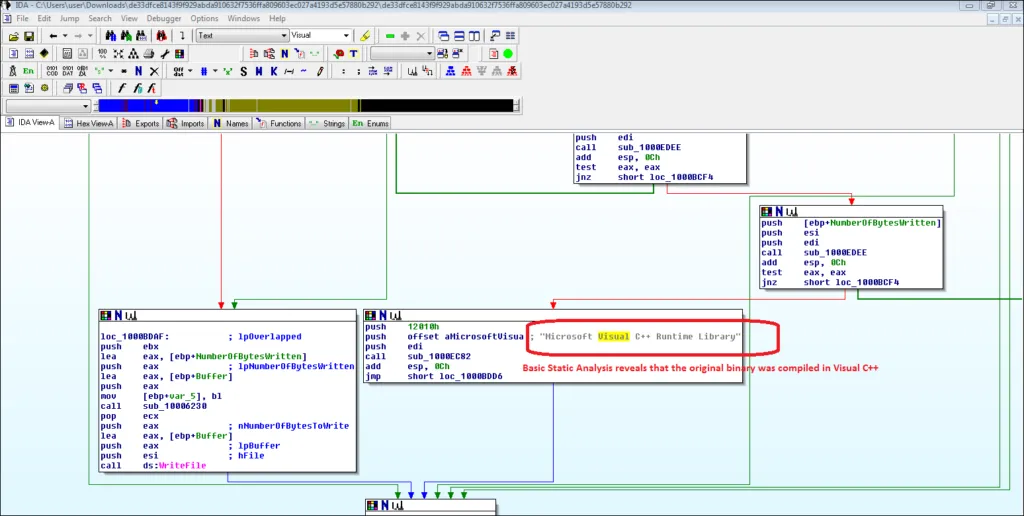
Task: Open the Debugger menu
Action: coord(164,18)
